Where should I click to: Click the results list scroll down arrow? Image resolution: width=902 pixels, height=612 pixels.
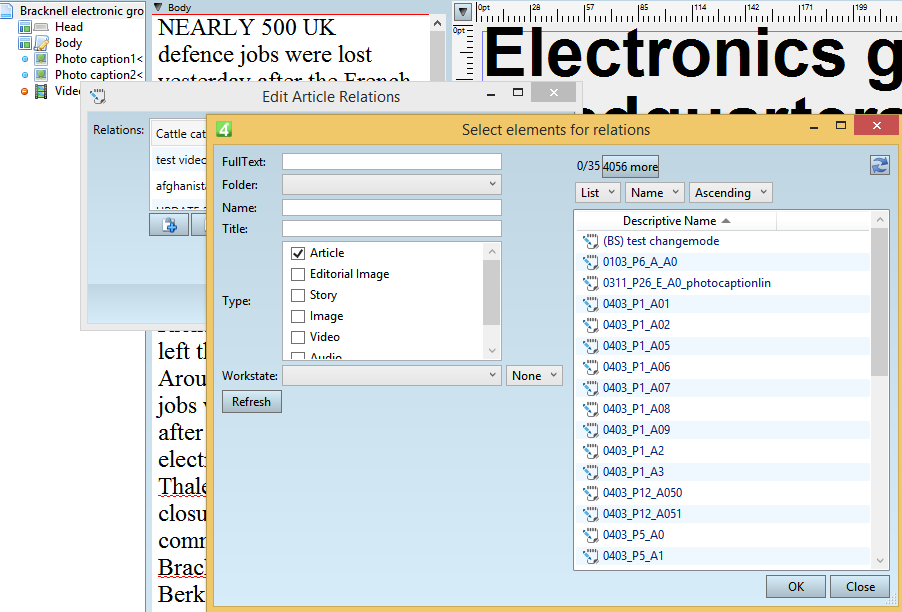point(880,560)
